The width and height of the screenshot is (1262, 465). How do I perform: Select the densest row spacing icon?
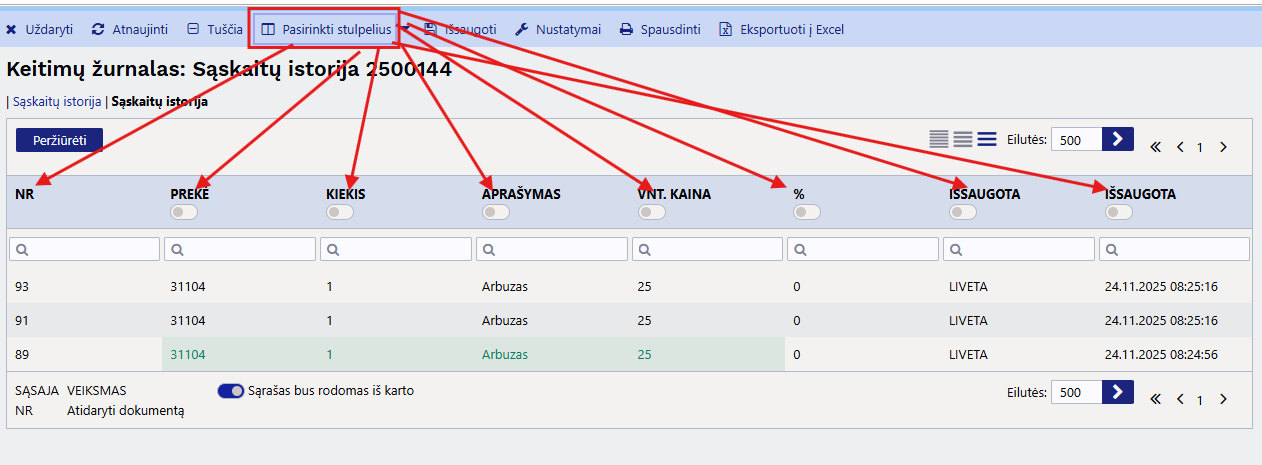pos(938,140)
